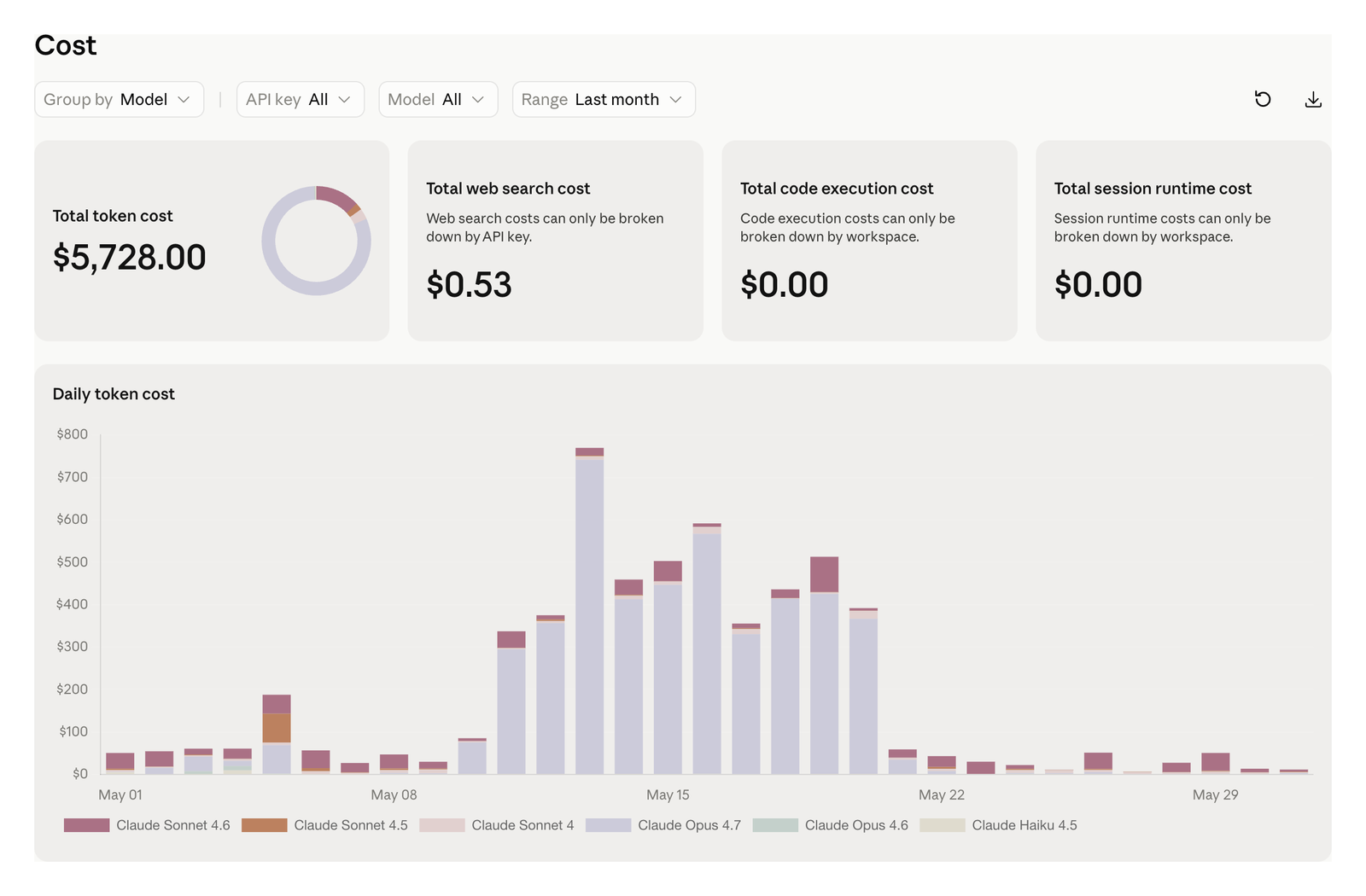The height and width of the screenshot is (896, 1366).
Task: Click the download export icon
Action: [1313, 99]
